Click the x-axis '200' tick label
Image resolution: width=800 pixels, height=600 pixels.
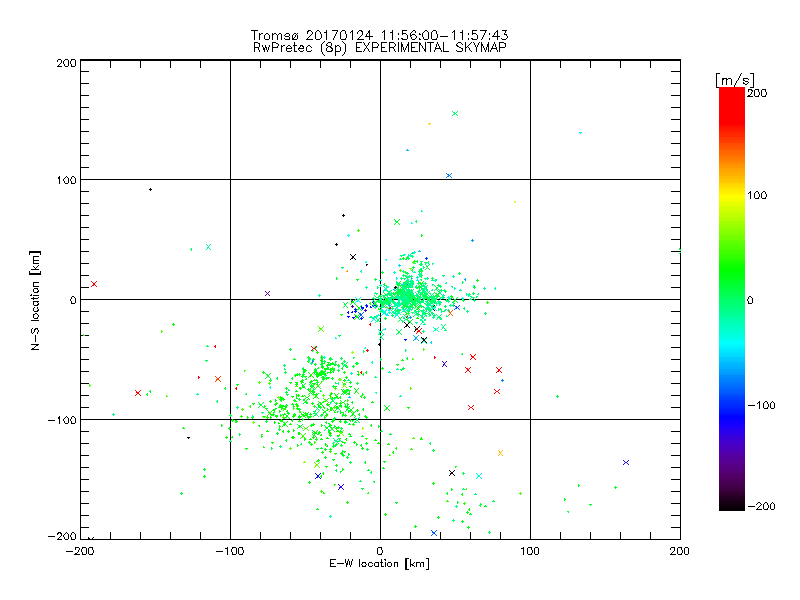point(680,551)
